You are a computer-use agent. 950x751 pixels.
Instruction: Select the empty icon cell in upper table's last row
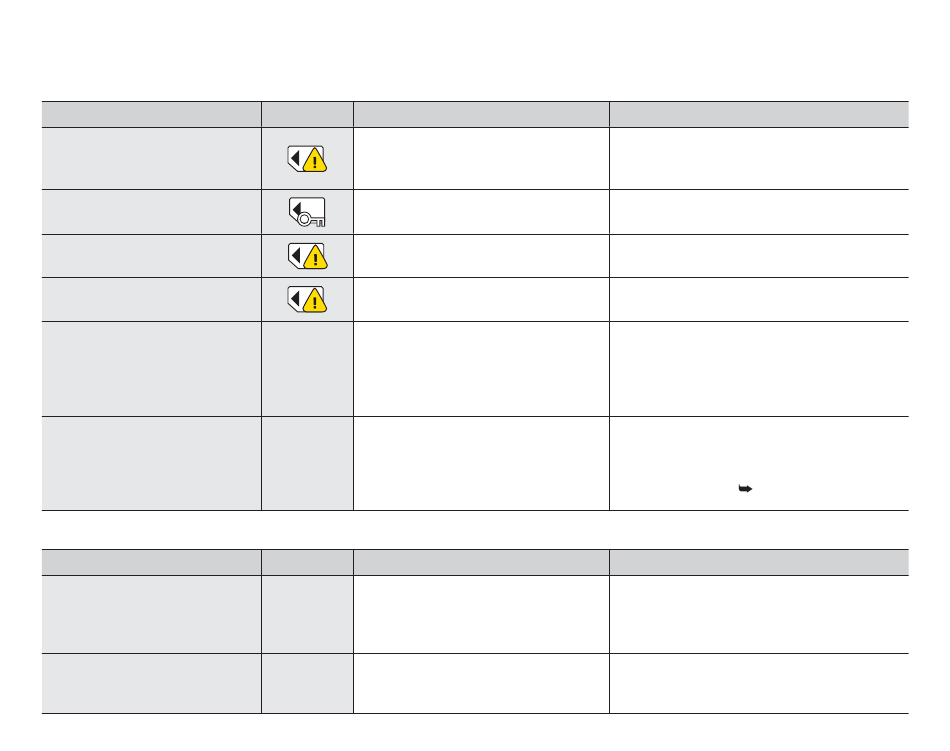point(307,463)
